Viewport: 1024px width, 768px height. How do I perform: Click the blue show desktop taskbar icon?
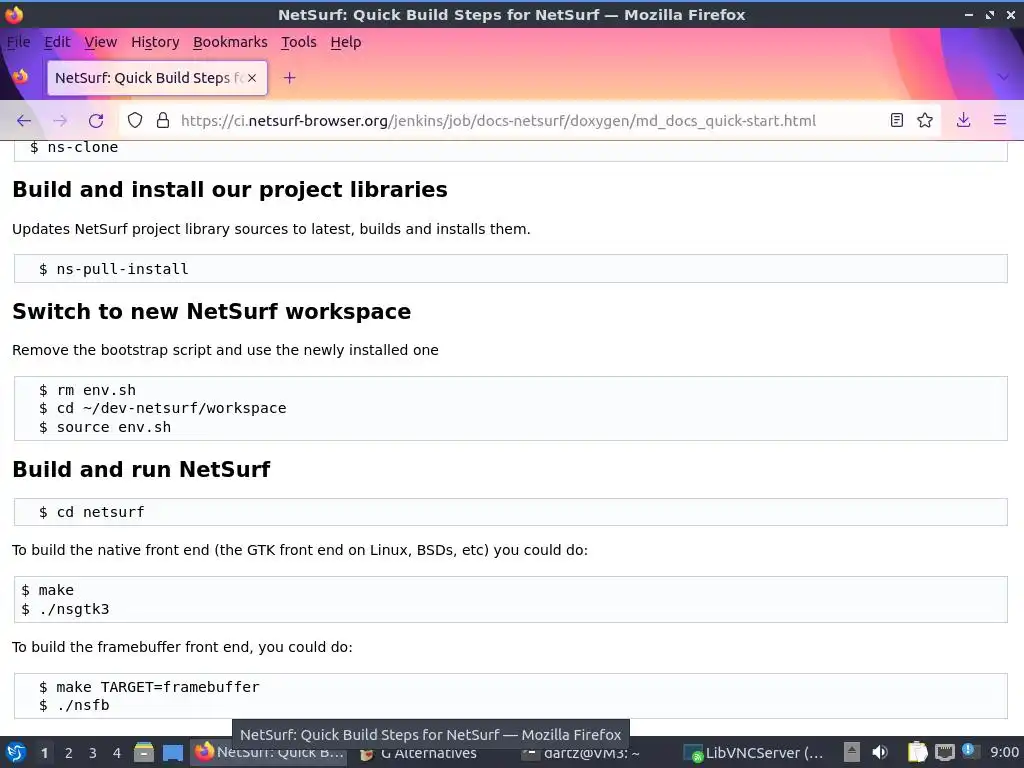(172, 753)
